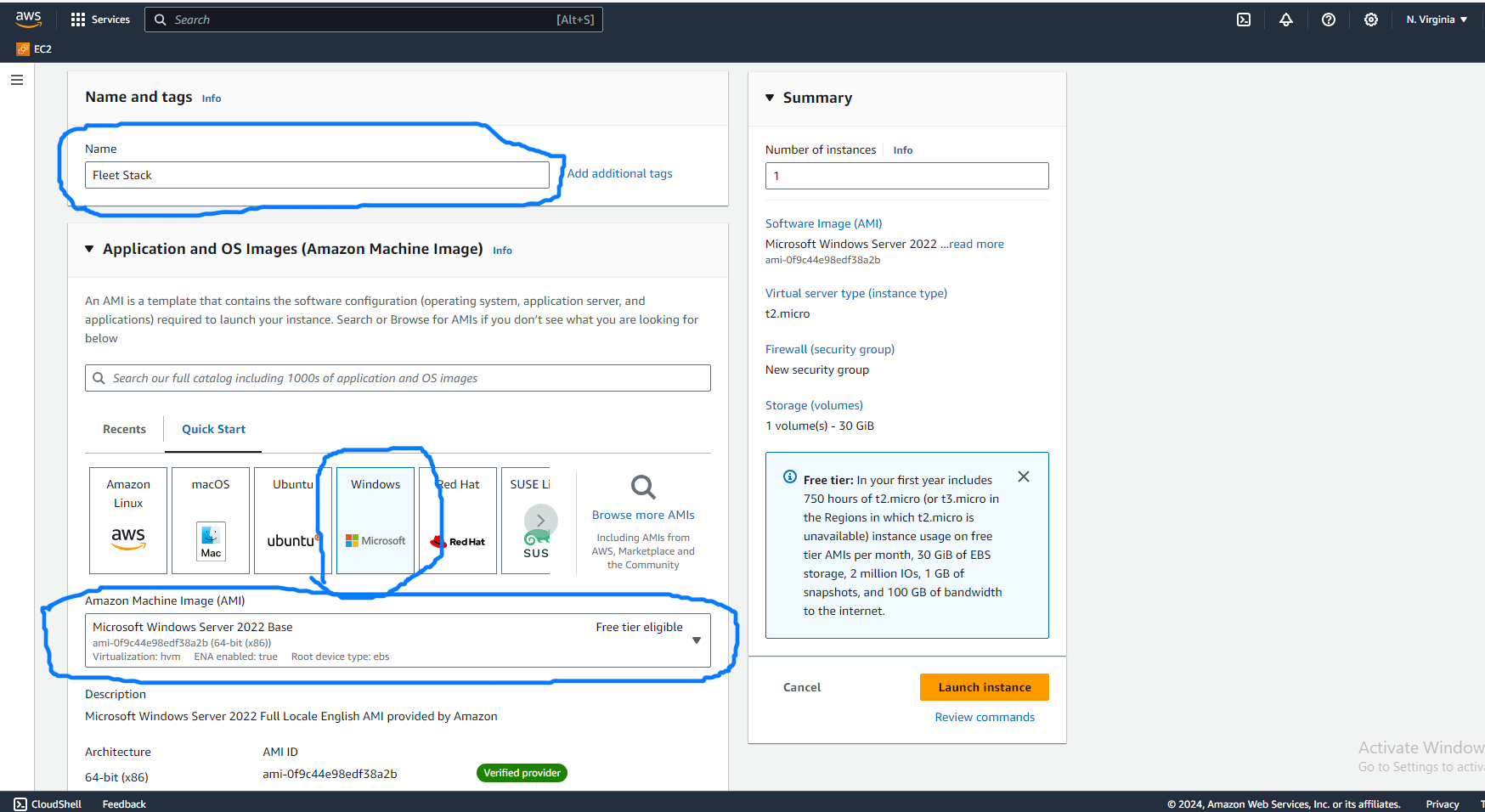Open the help question mark menu
Screen dimensions: 1485x812
(1329, 20)
